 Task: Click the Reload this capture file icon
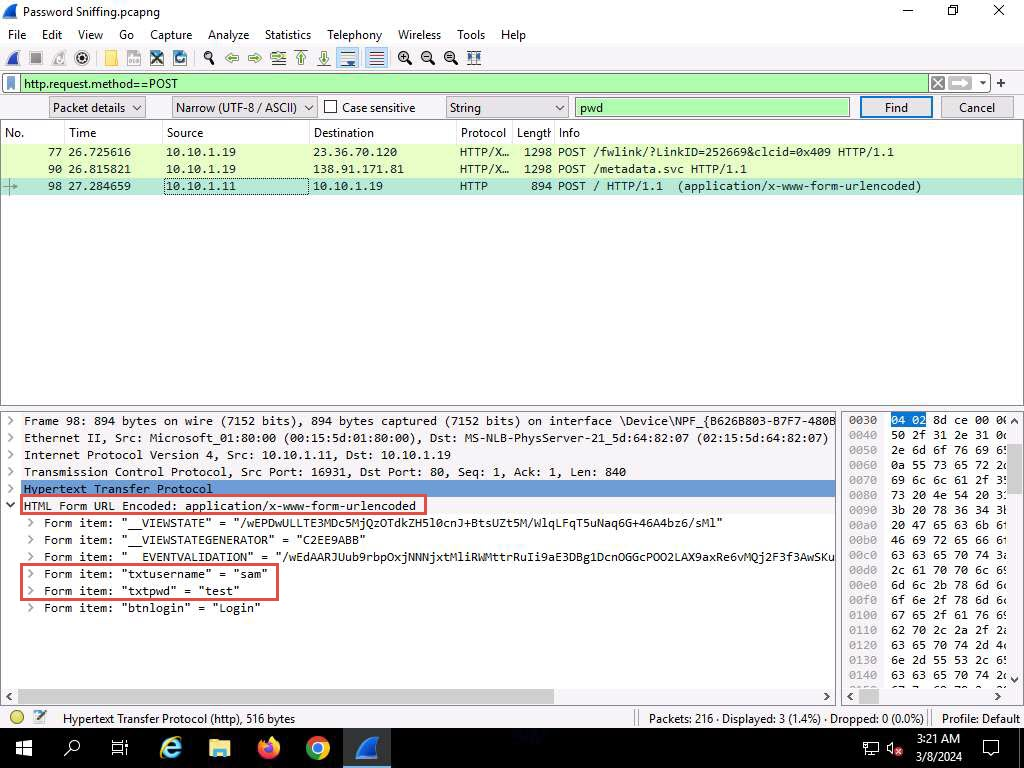pos(180,58)
